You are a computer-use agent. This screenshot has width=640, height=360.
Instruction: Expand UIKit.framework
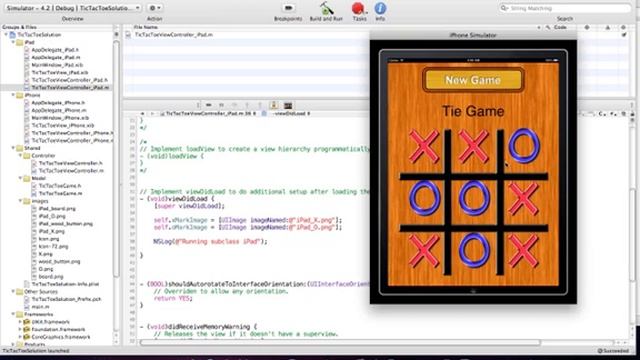[x=20, y=322]
